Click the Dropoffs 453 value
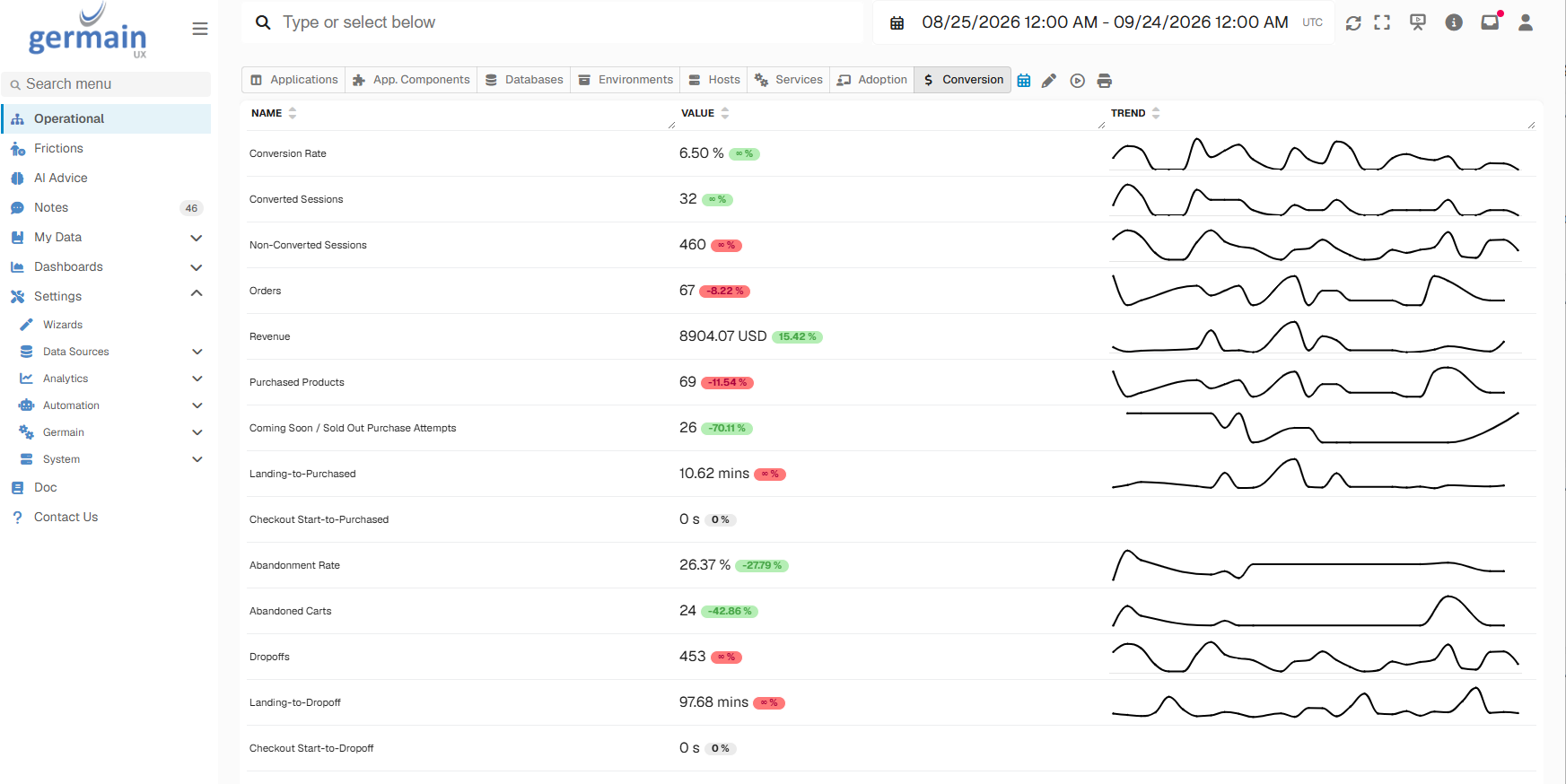 (692, 657)
